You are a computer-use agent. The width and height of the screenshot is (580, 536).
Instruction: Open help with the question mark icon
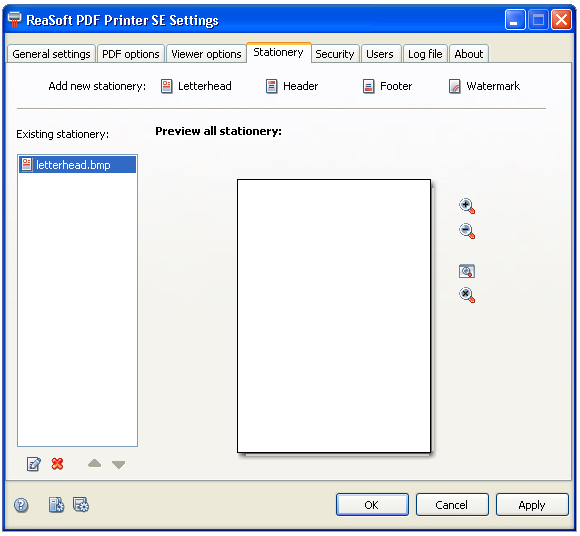[21, 505]
